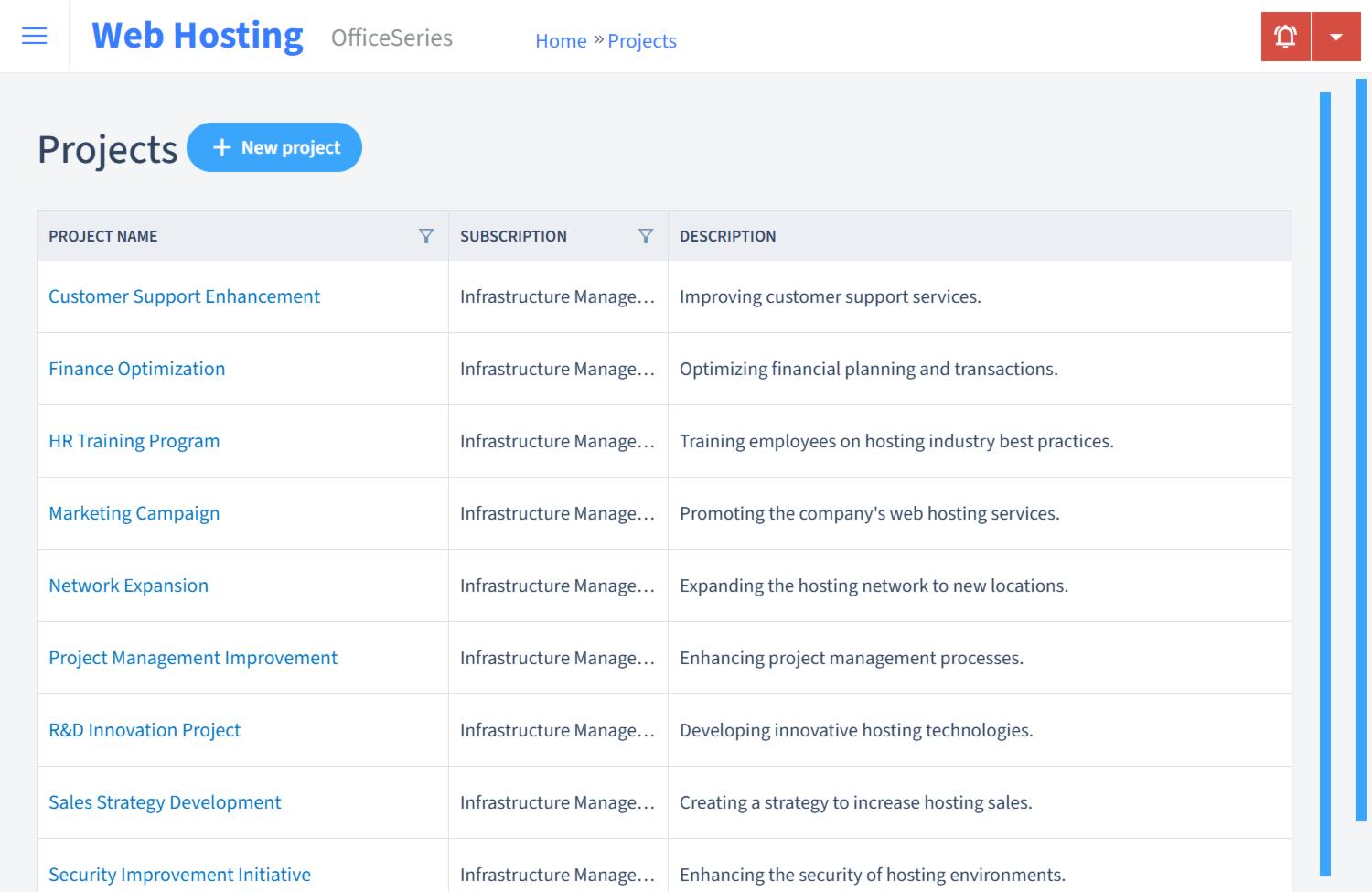Select Projects in the breadcrumb trail
The image size is (1372, 892).
click(x=642, y=40)
